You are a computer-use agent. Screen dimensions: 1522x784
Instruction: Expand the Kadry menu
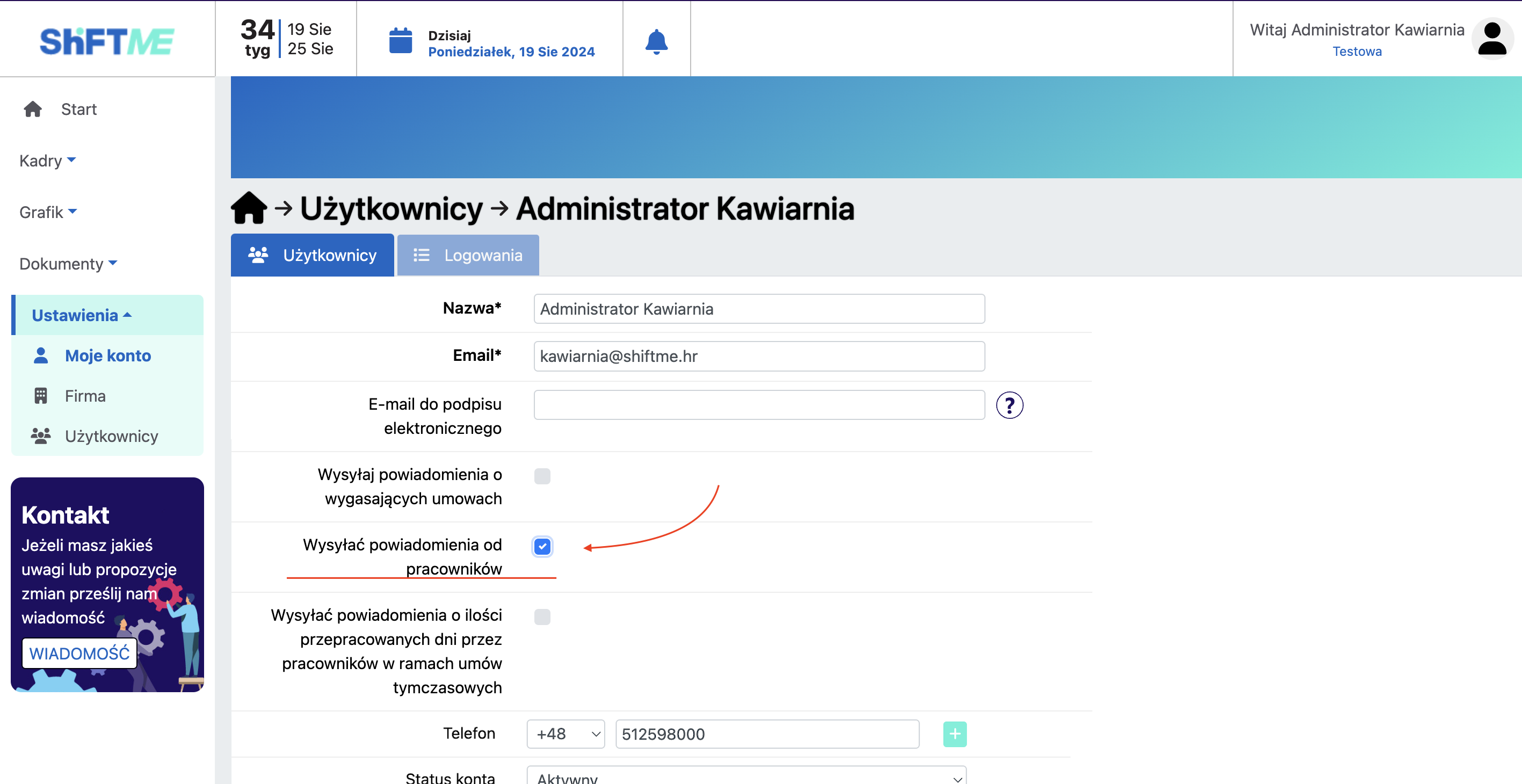pos(47,161)
